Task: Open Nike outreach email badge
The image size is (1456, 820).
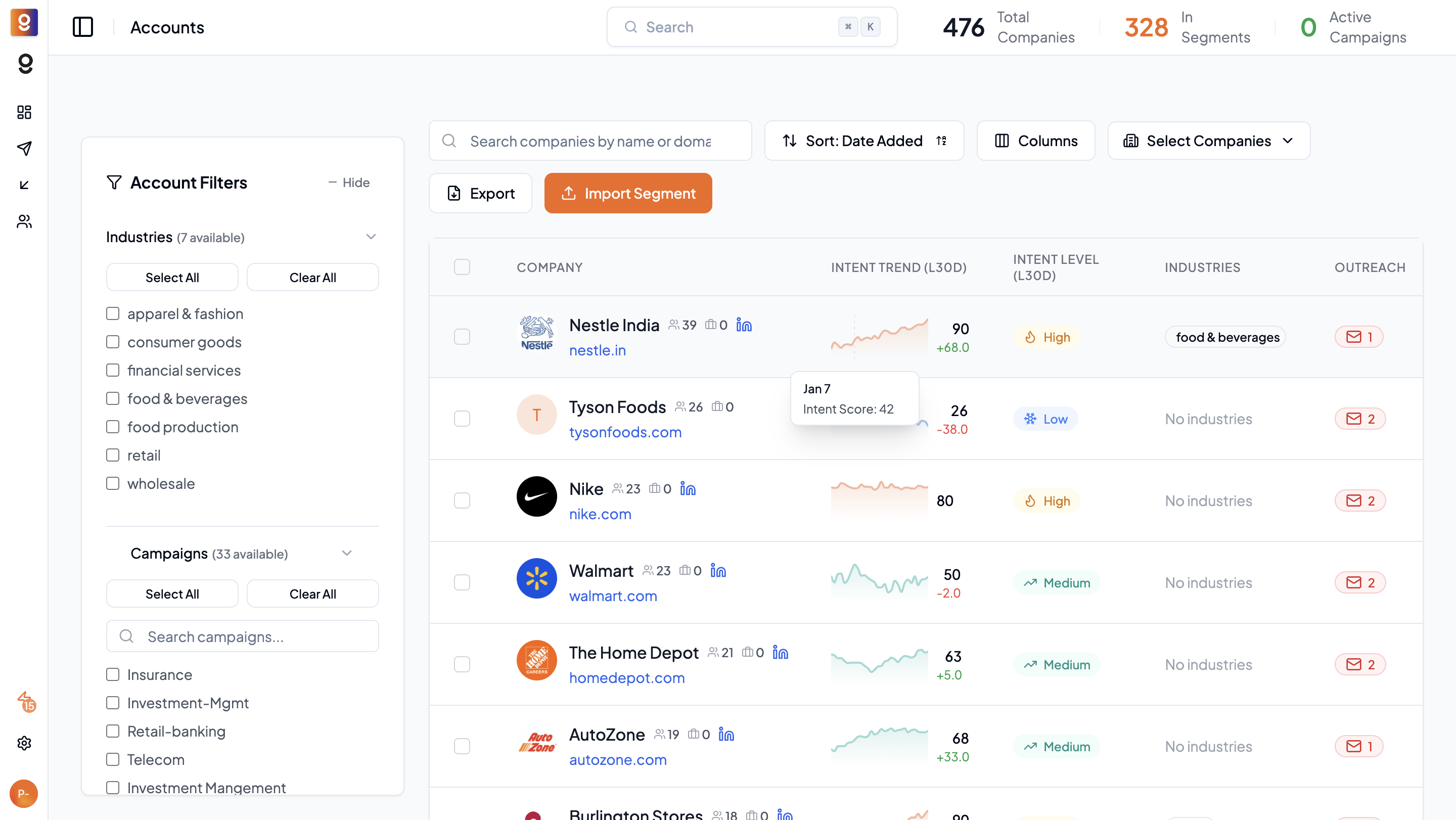Action: (x=1359, y=500)
